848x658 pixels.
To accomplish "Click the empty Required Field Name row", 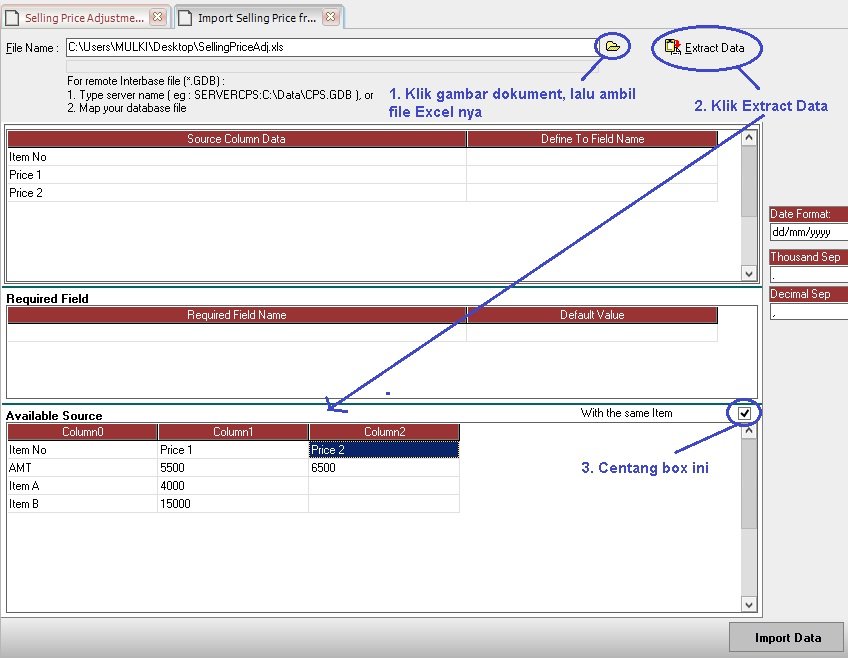I will (x=237, y=333).
